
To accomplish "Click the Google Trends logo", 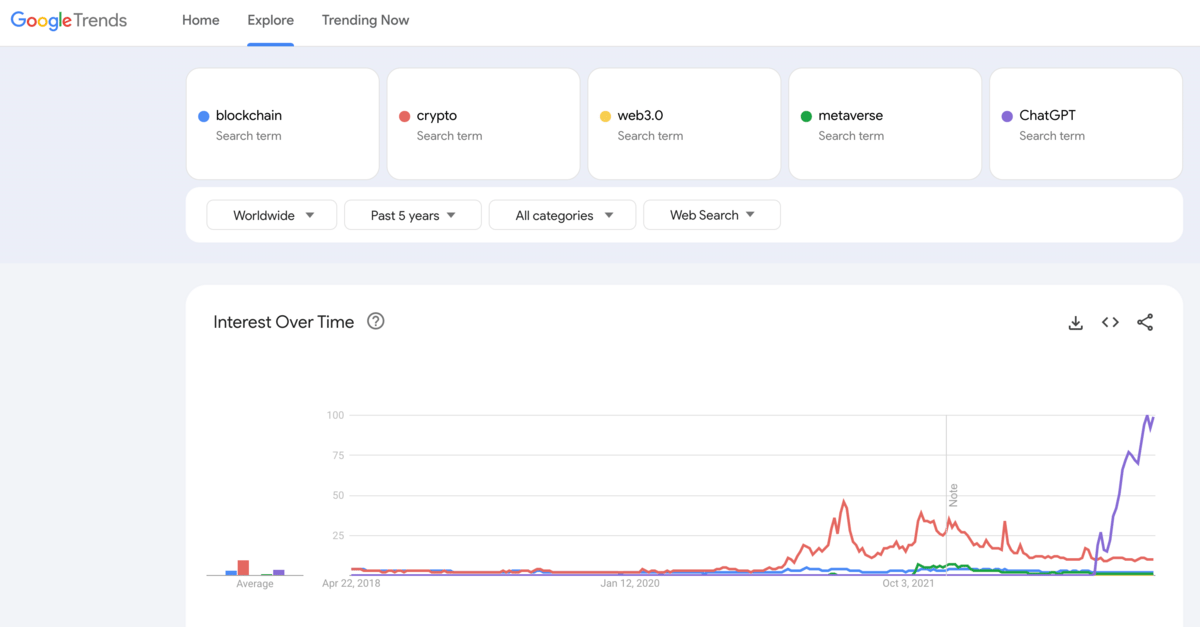I will click(69, 21).
